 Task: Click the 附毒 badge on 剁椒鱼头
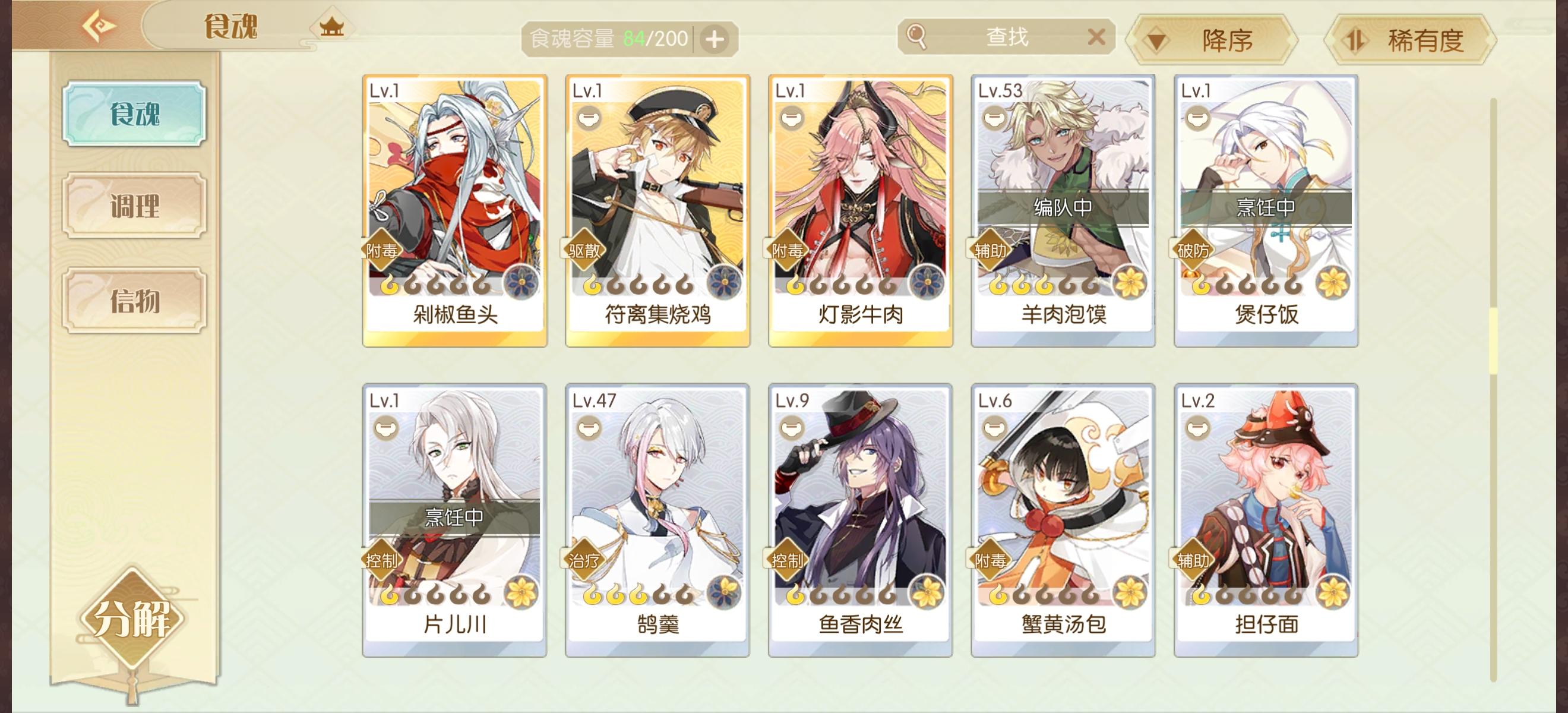point(381,250)
